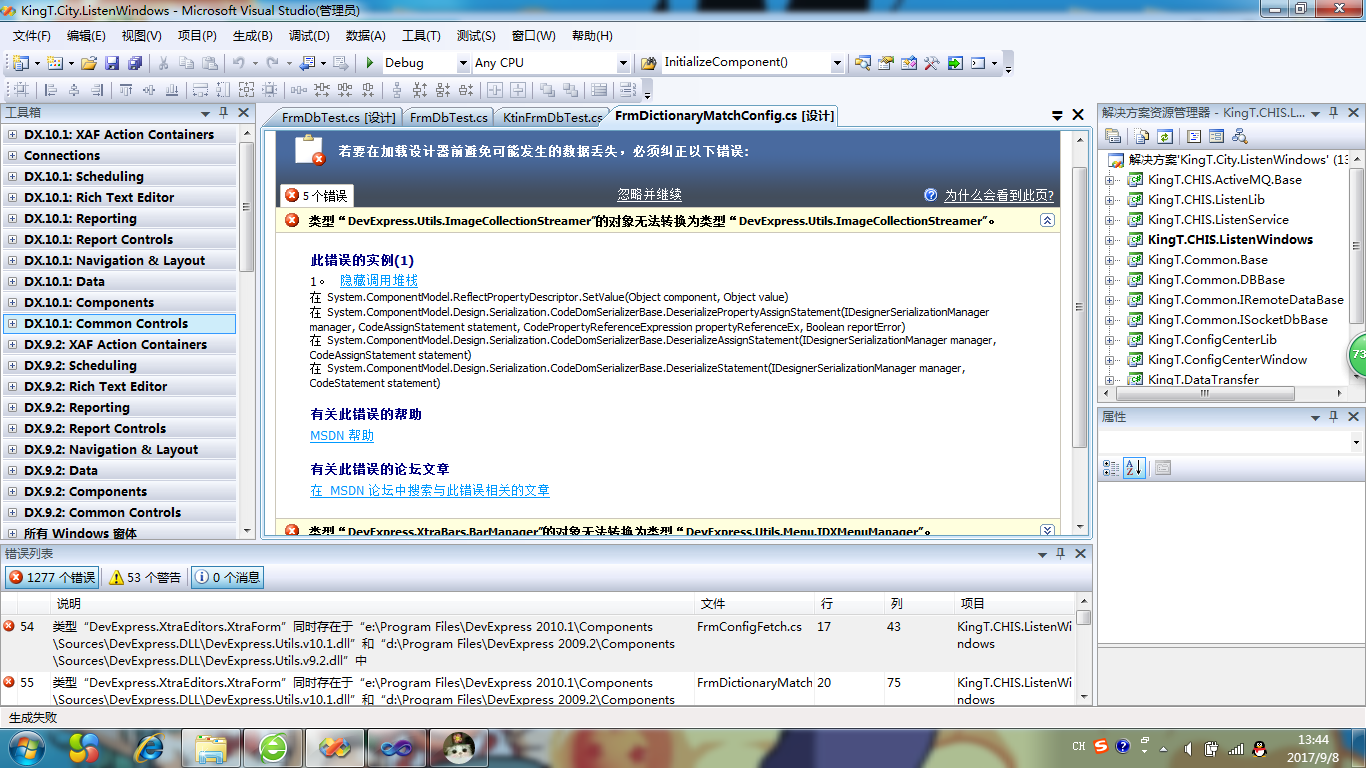1366x768 pixels.
Task: Pin the Toolbox panel (auto-hide)
Action: click(x=223, y=113)
